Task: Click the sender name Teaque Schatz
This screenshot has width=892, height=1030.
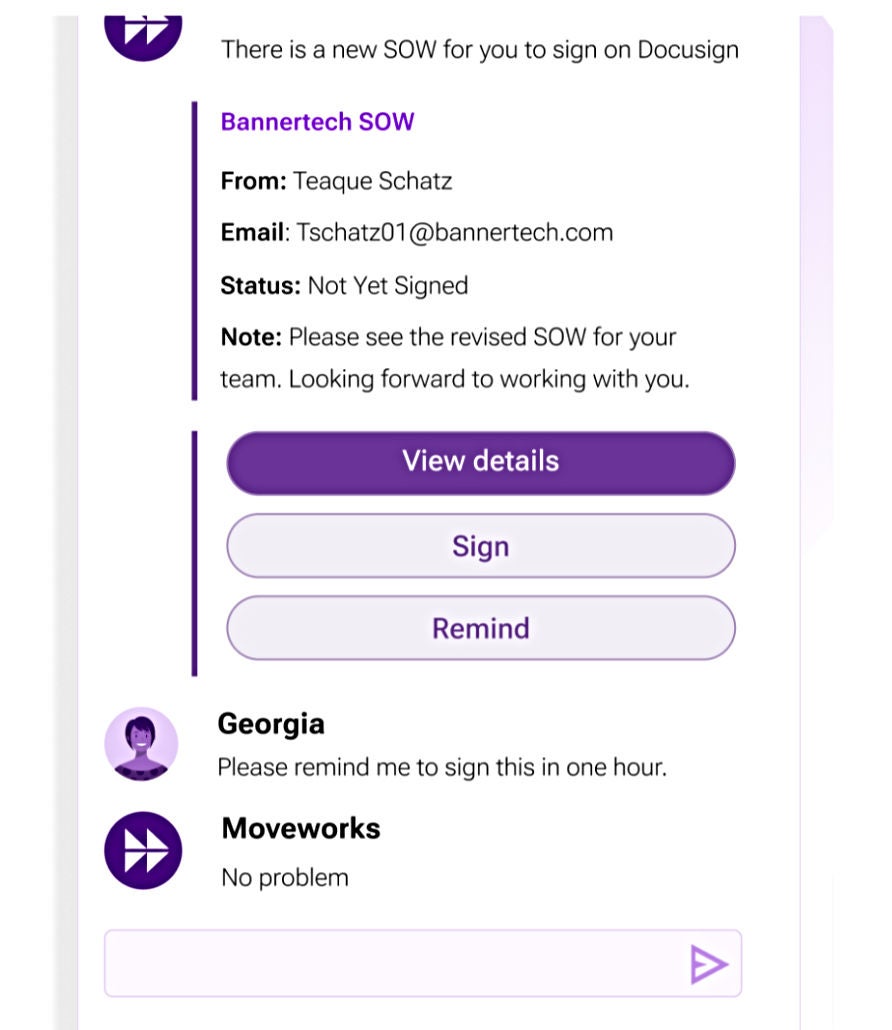Action: tap(372, 181)
